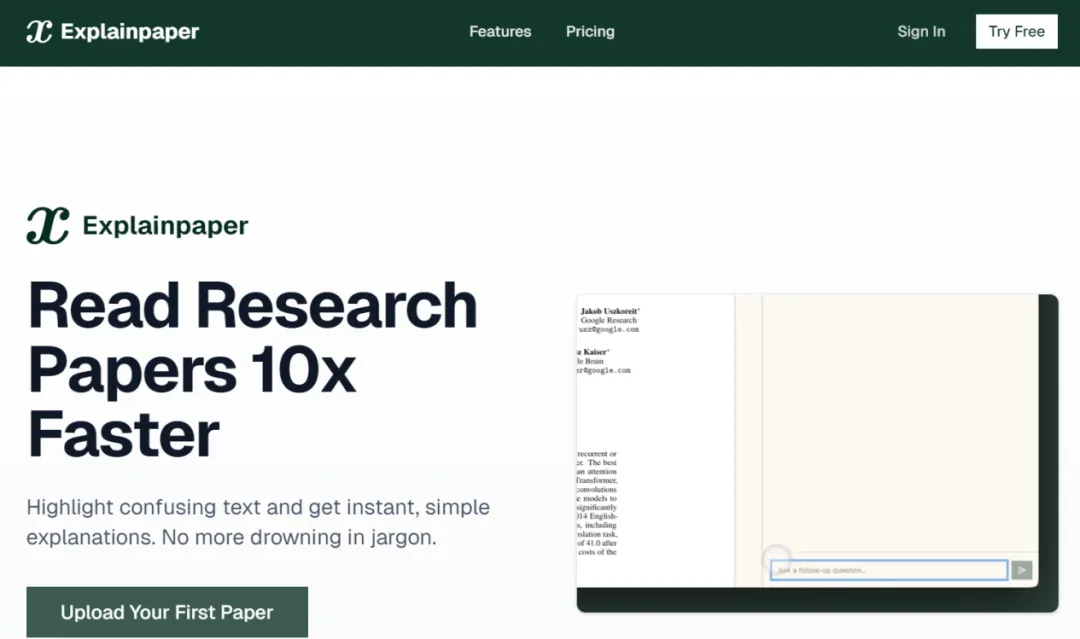This screenshot has height=639, width=1080.
Task: Click the Sign In link
Action: (x=921, y=32)
